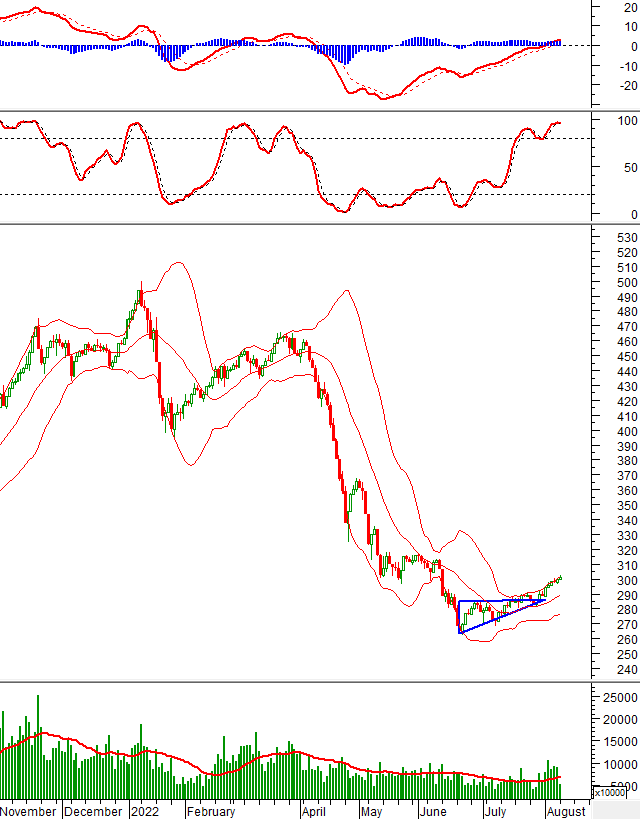Select the 300 price axis label
Screen dimensions: 640x819
point(627,580)
